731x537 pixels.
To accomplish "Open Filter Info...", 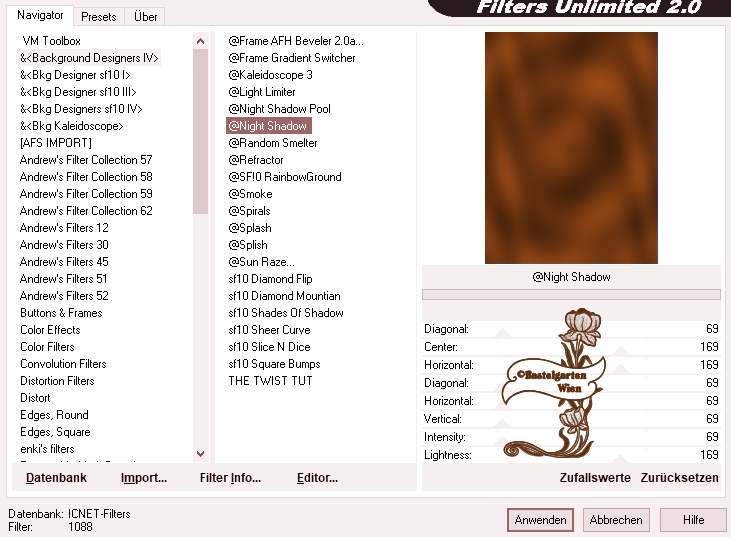I will (x=230, y=478).
